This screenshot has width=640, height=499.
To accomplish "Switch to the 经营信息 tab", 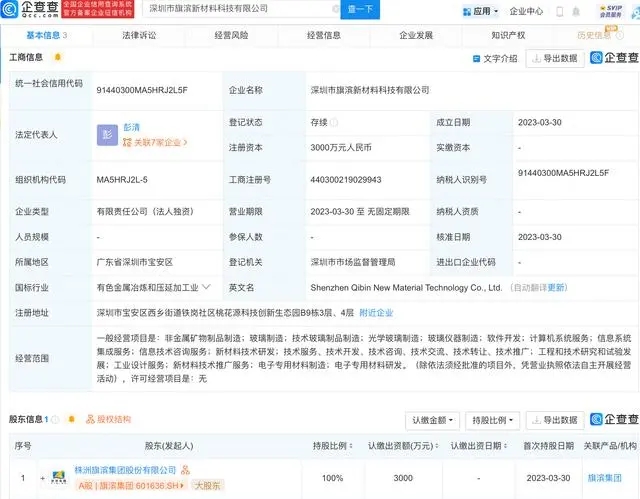I will 324,35.
